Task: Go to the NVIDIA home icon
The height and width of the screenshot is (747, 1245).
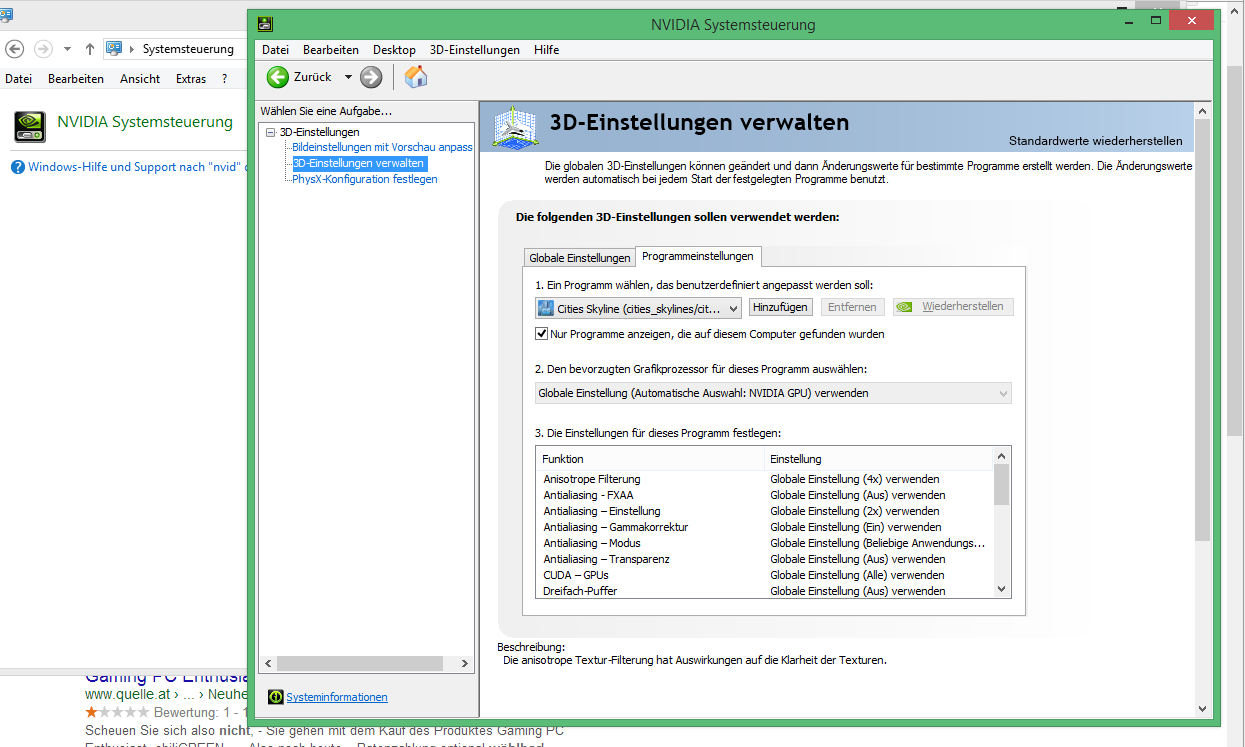Action: tap(416, 77)
